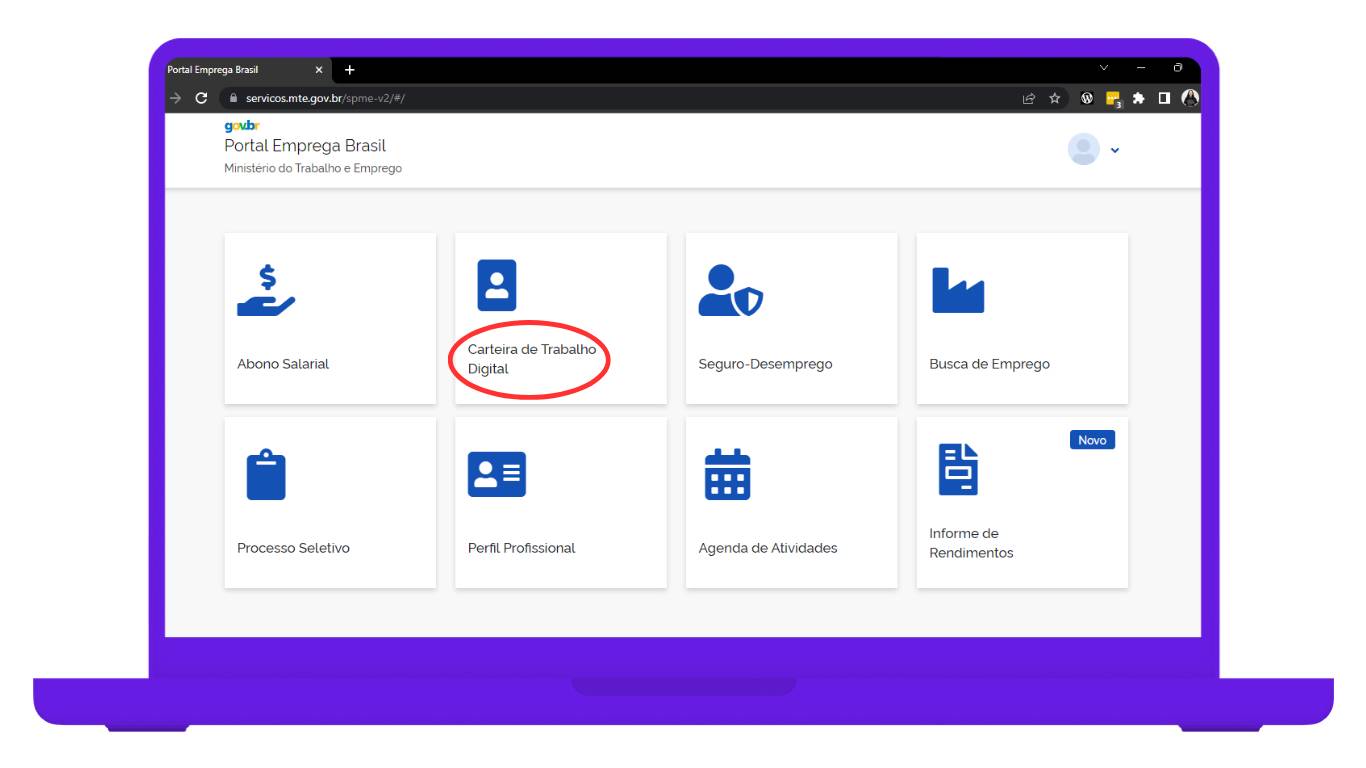Open the Informe de Rendimentos document icon
This screenshot has width=1366, height=768.
957,469
